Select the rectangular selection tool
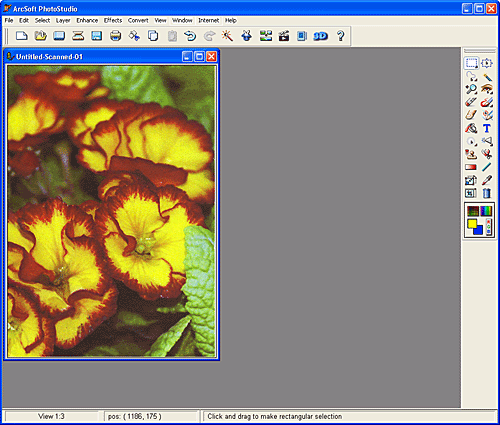 (x=471, y=63)
